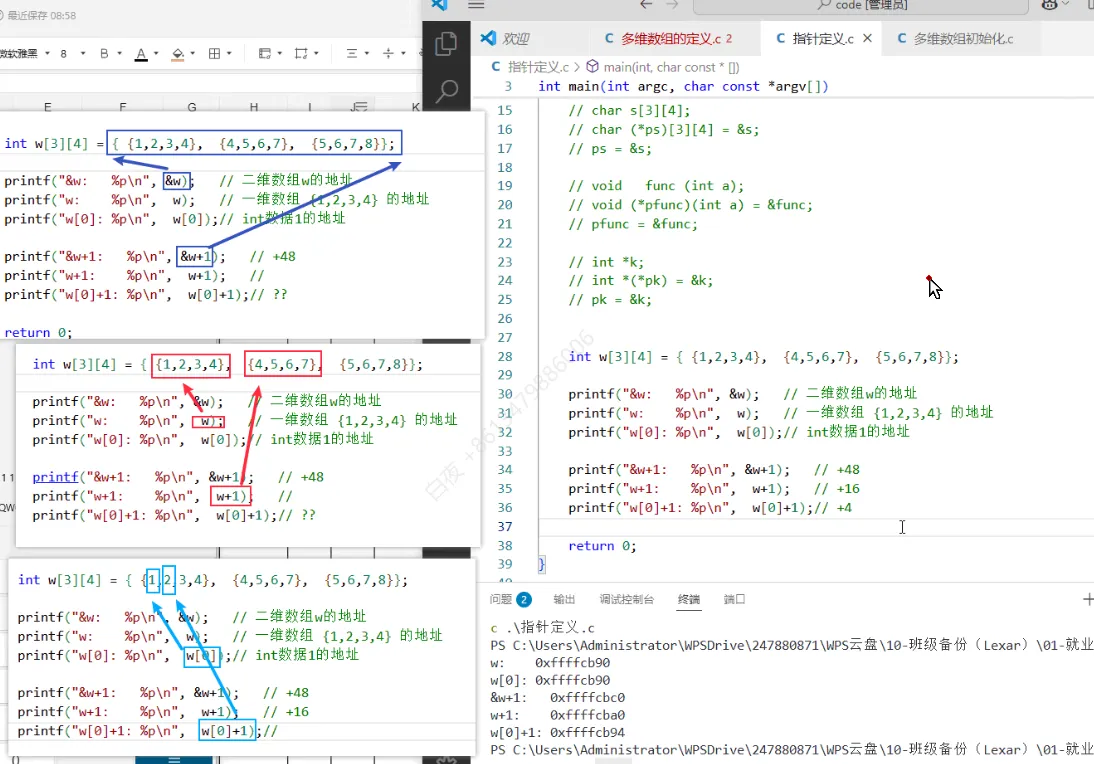Add a new terminal with plus icon

[x=1088, y=599]
